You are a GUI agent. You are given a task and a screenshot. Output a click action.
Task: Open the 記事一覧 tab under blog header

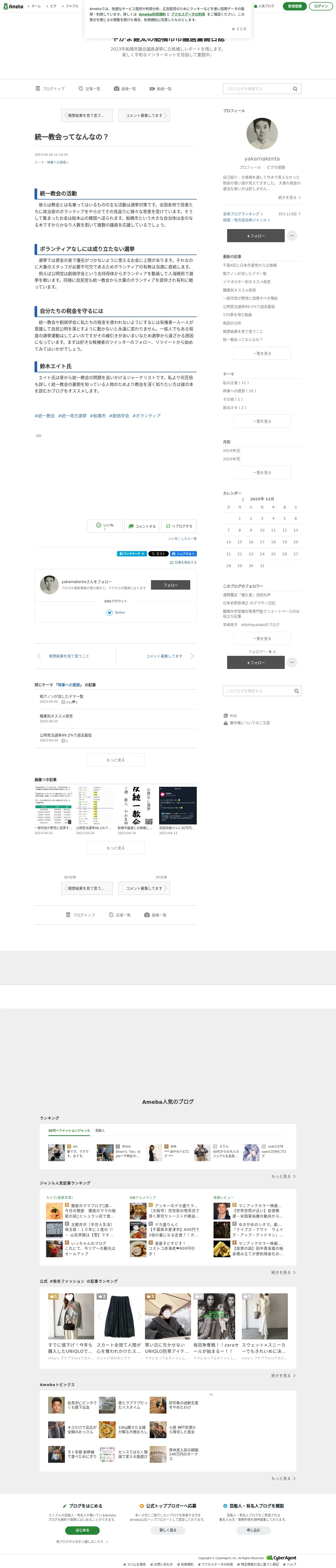click(89, 89)
